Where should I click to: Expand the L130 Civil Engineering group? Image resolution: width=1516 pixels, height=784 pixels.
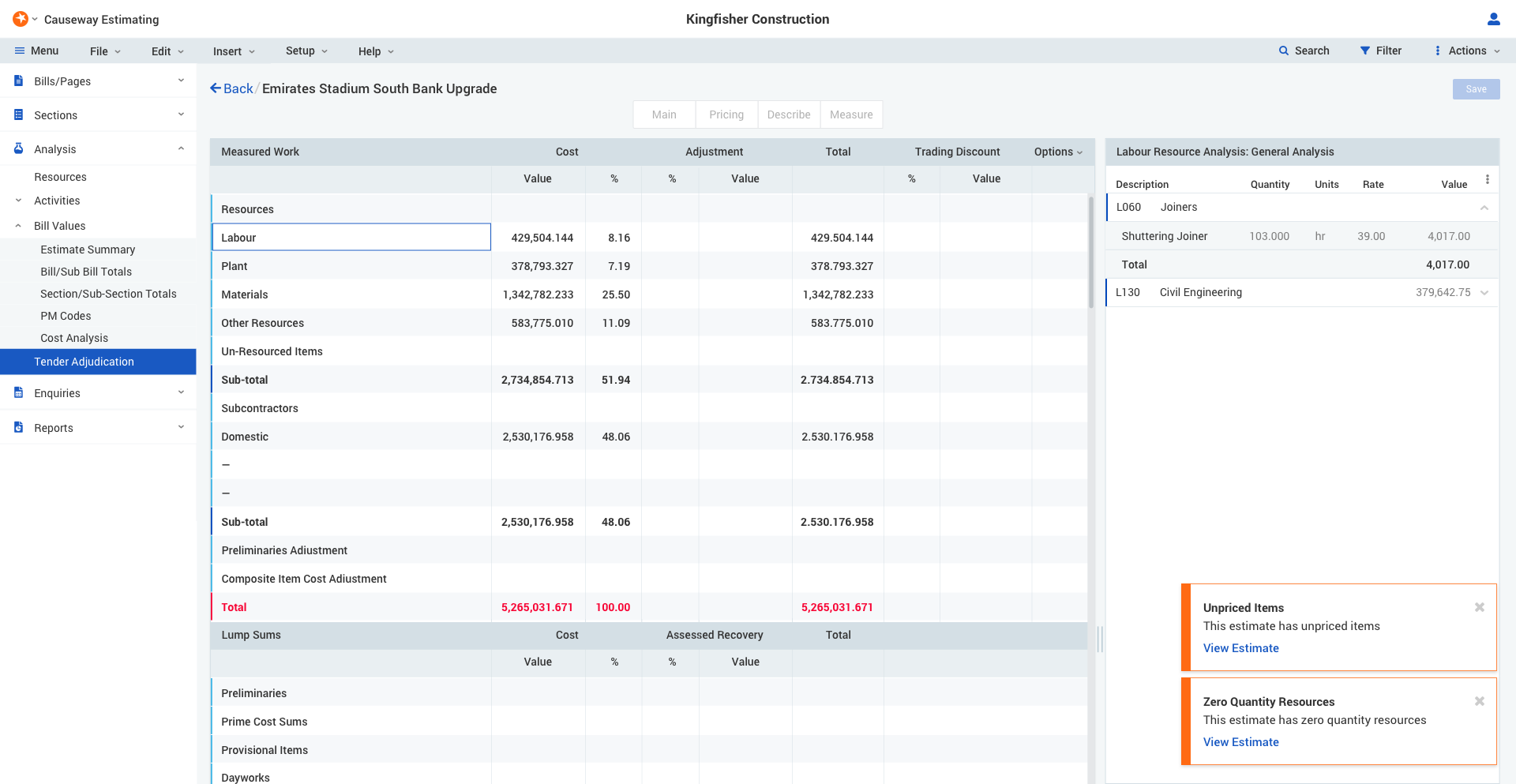(1484, 293)
